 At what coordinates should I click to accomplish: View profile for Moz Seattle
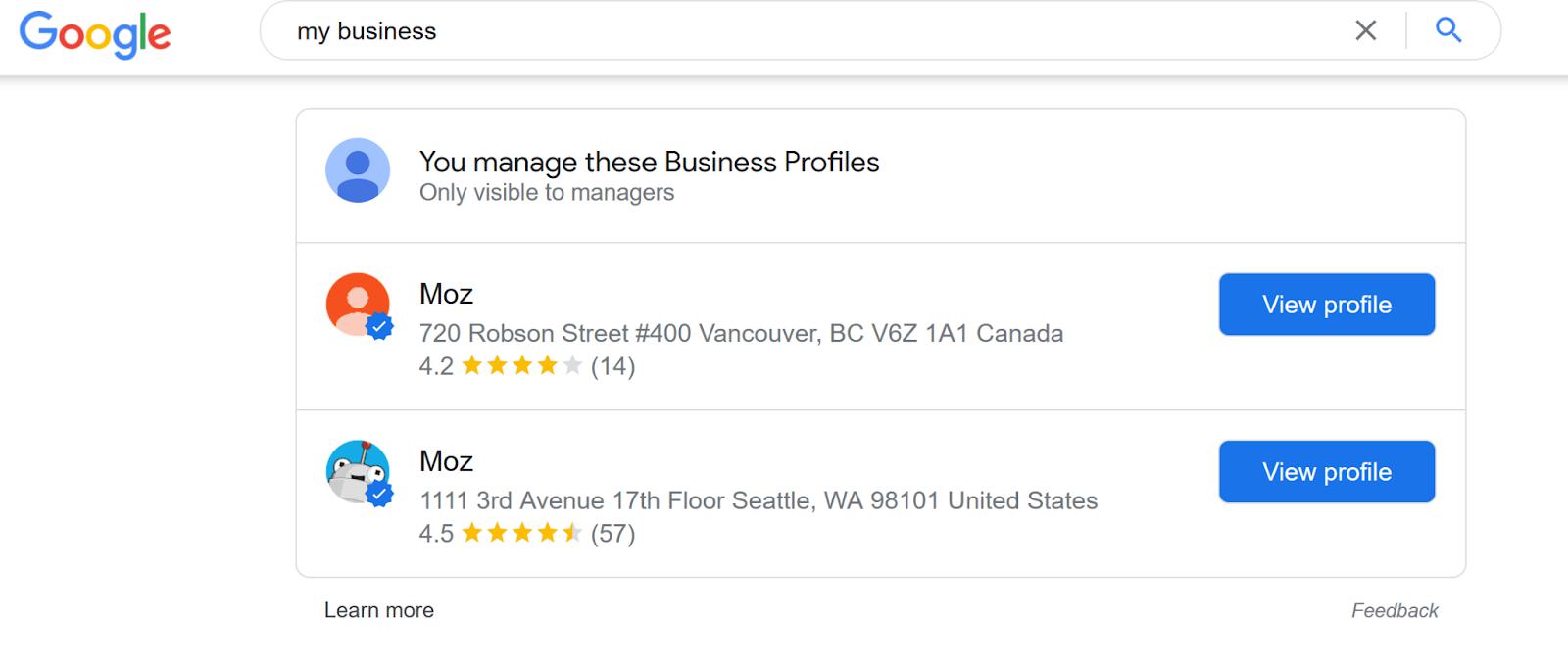pos(1326,472)
